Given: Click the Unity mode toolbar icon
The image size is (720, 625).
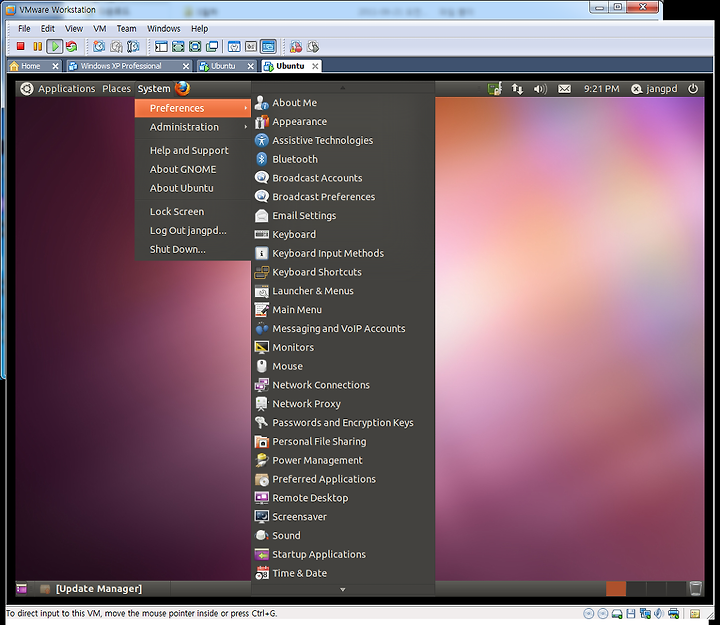Looking at the screenshot, I should click(195, 46).
